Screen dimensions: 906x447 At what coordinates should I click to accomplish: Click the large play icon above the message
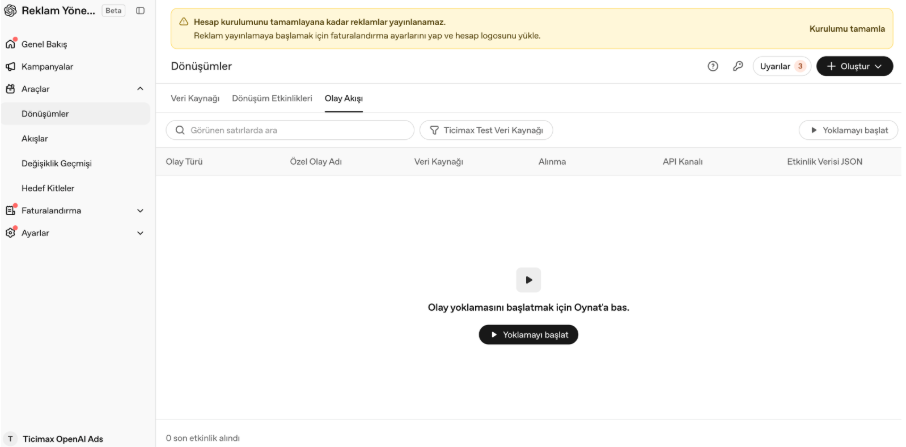tap(529, 280)
